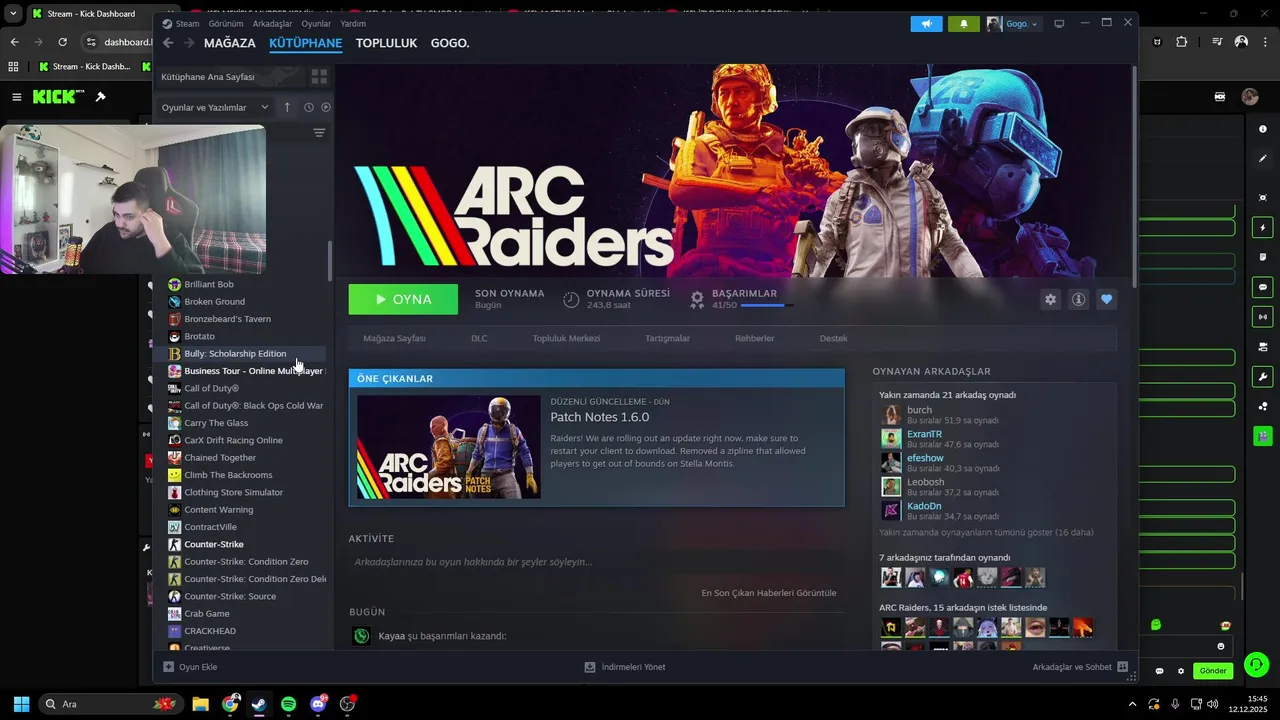The height and width of the screenshot is (720, 1280).
Task: Switch library to grid collections view
Action: click(319, 77)
